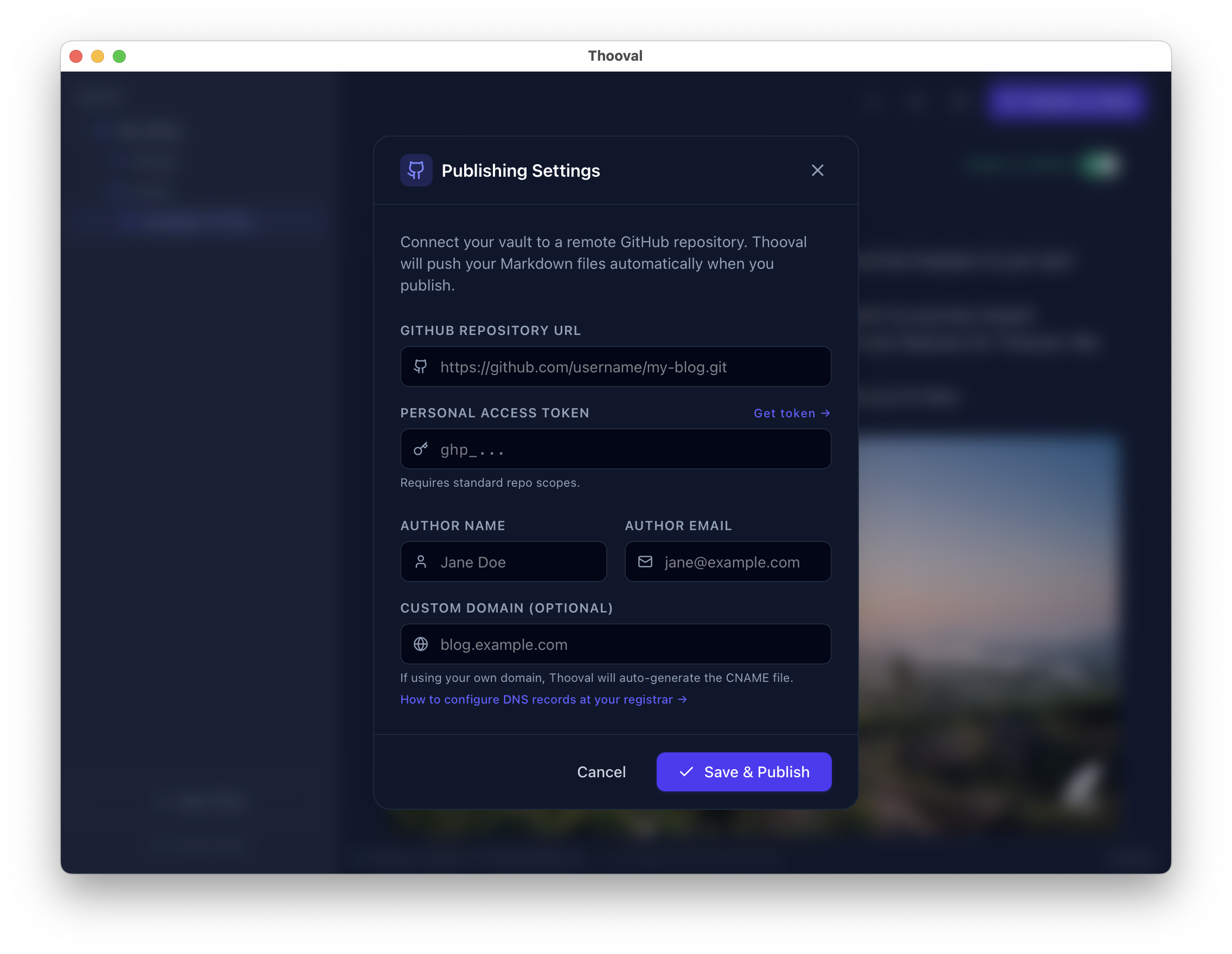Click the GitHub logo icon in dialog header
This screenshot has height=954, width=1232.
click(416, 170)
